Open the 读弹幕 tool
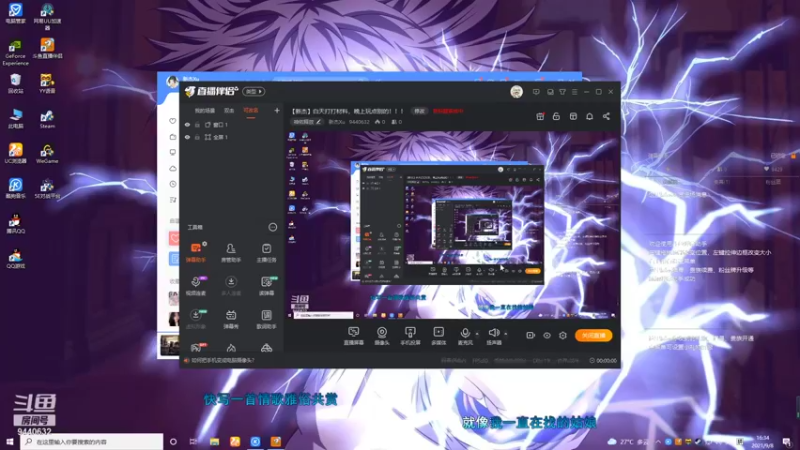Viewport: 800px width, 450px height. pyautogui.click(x=266, y=286)
